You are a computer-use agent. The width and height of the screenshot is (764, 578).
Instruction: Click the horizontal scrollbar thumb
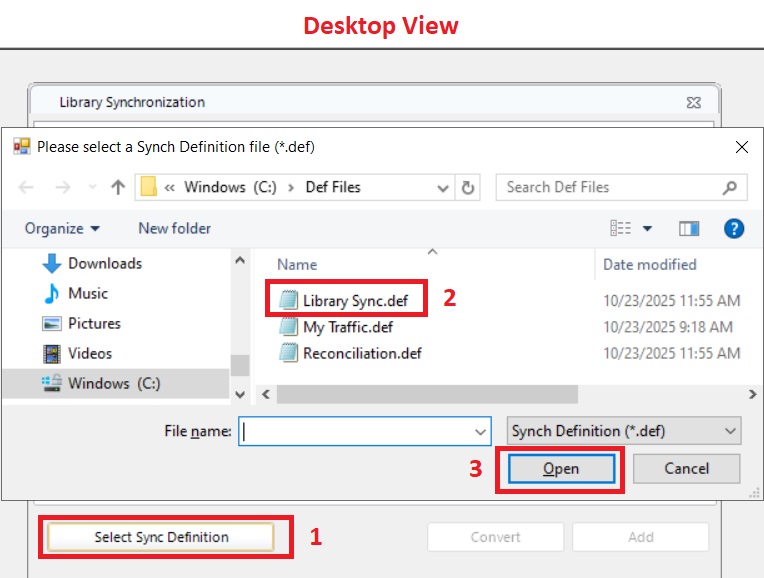(427, 394)
